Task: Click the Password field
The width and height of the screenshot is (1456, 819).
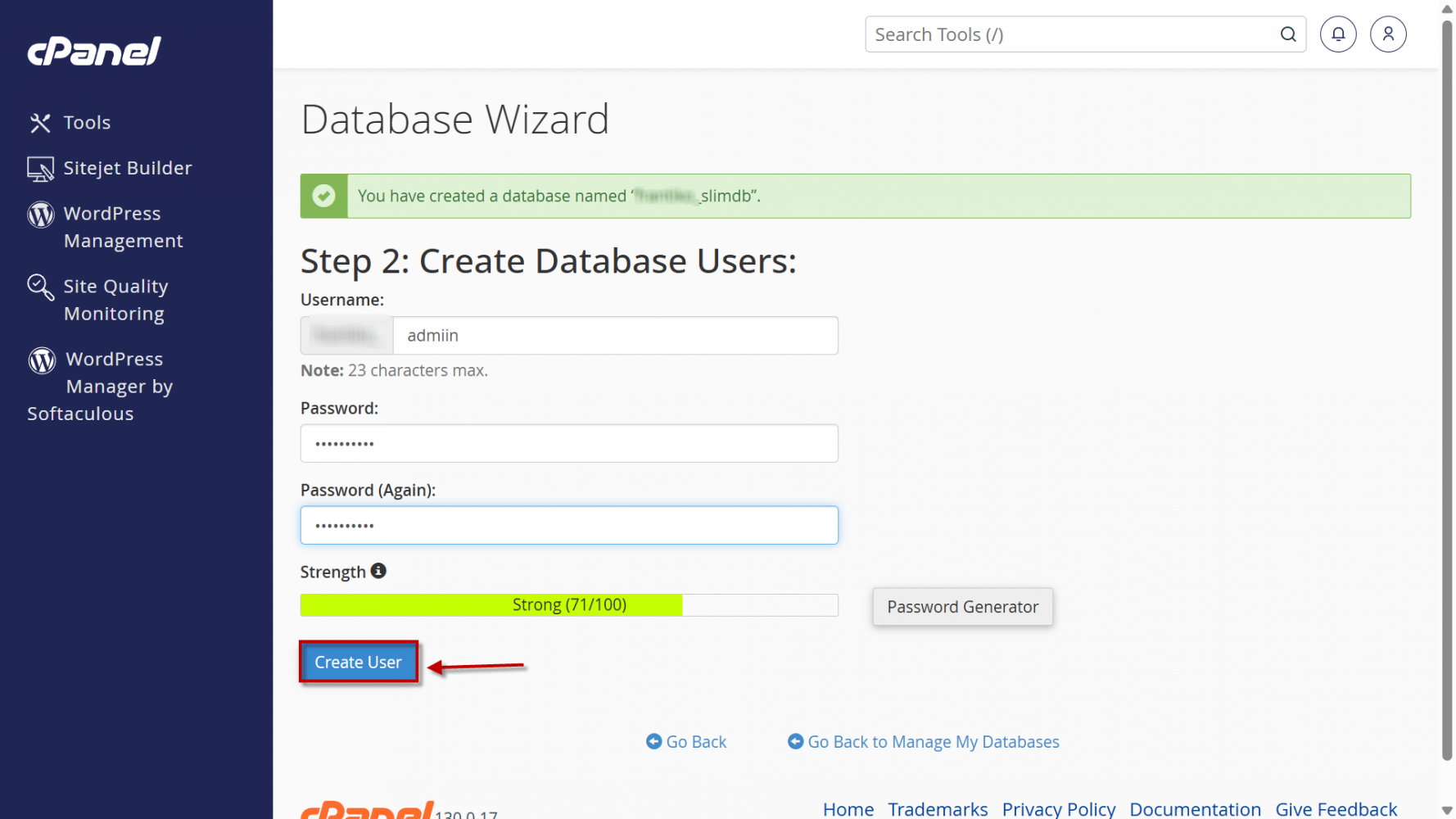Action: [x=569, y=443]
